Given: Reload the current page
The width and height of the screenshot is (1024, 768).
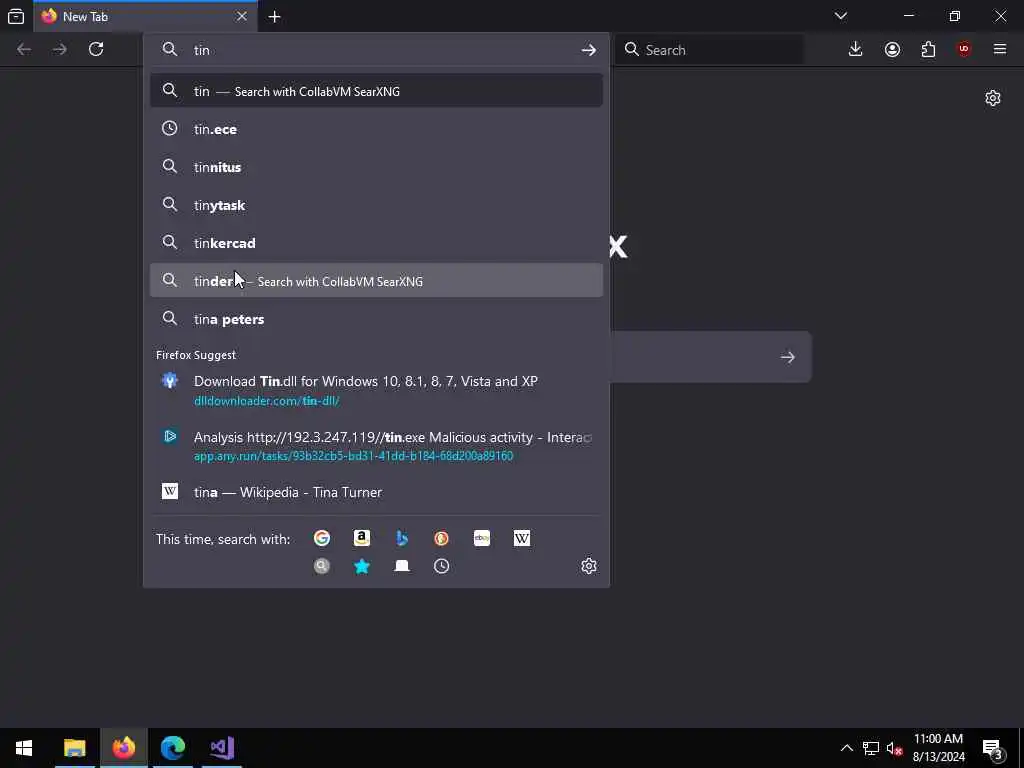Looking at the screenshot, I should (x=96, y=49).
